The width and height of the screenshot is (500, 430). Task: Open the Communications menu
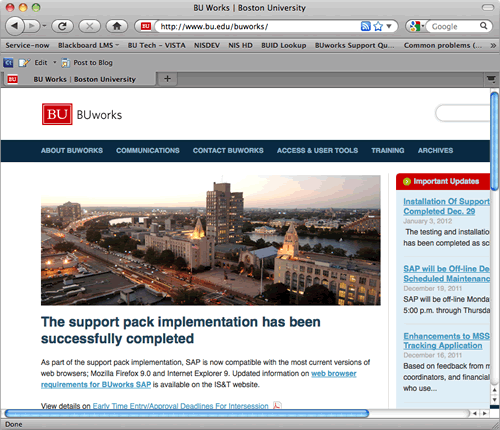(148, 151)
